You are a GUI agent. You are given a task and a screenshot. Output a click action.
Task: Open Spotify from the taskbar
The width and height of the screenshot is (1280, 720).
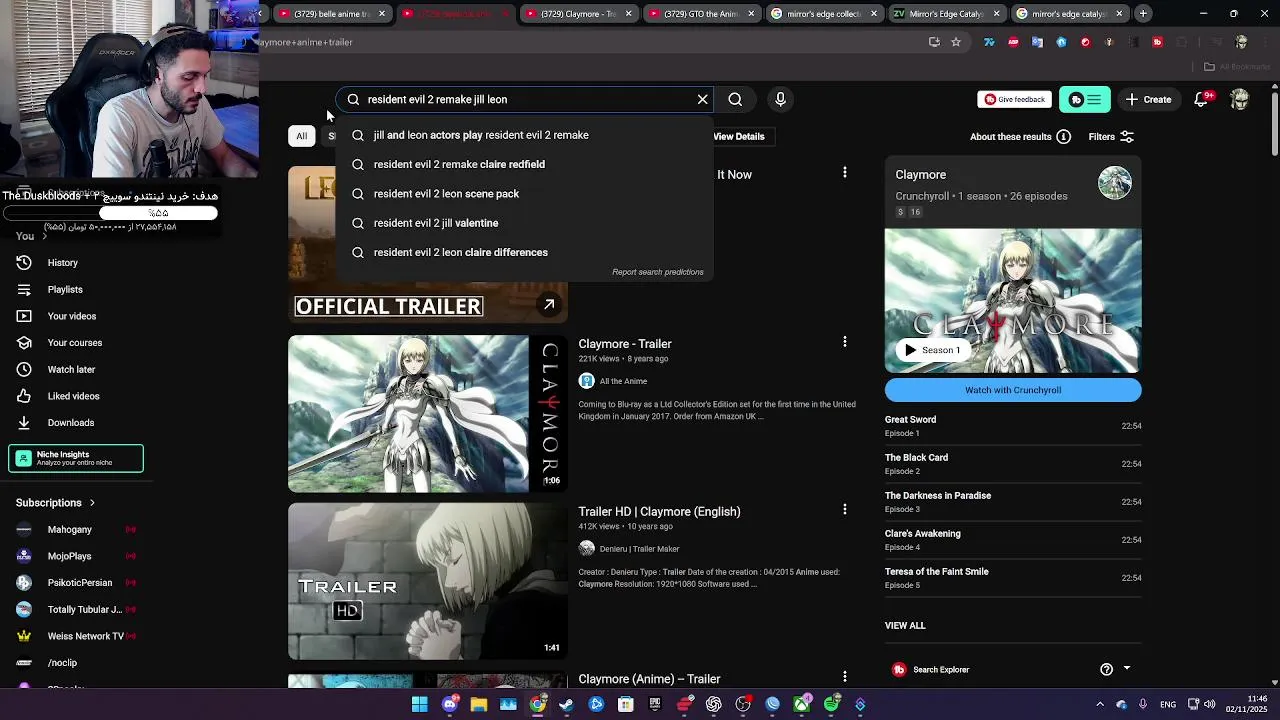tap(831, 704)
